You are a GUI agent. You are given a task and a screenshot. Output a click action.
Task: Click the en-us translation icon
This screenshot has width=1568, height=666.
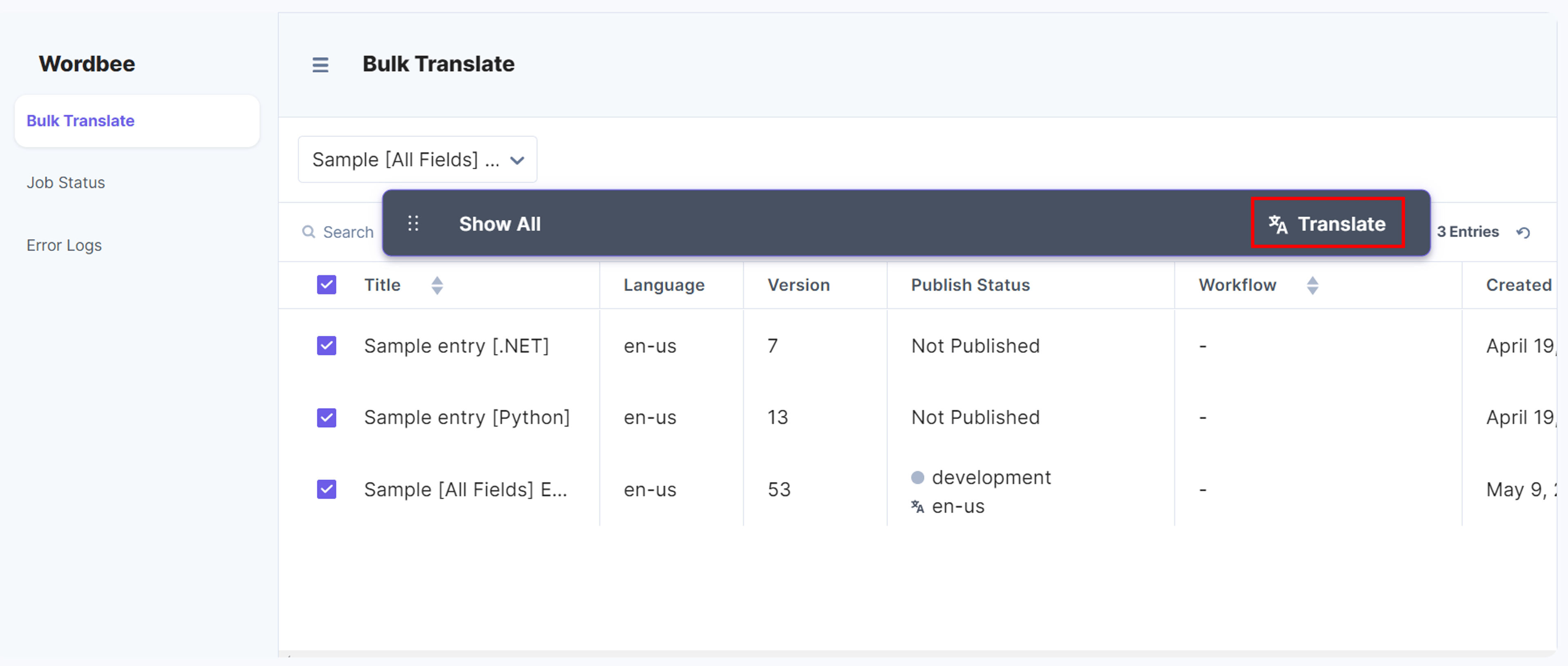click(917, 506)
